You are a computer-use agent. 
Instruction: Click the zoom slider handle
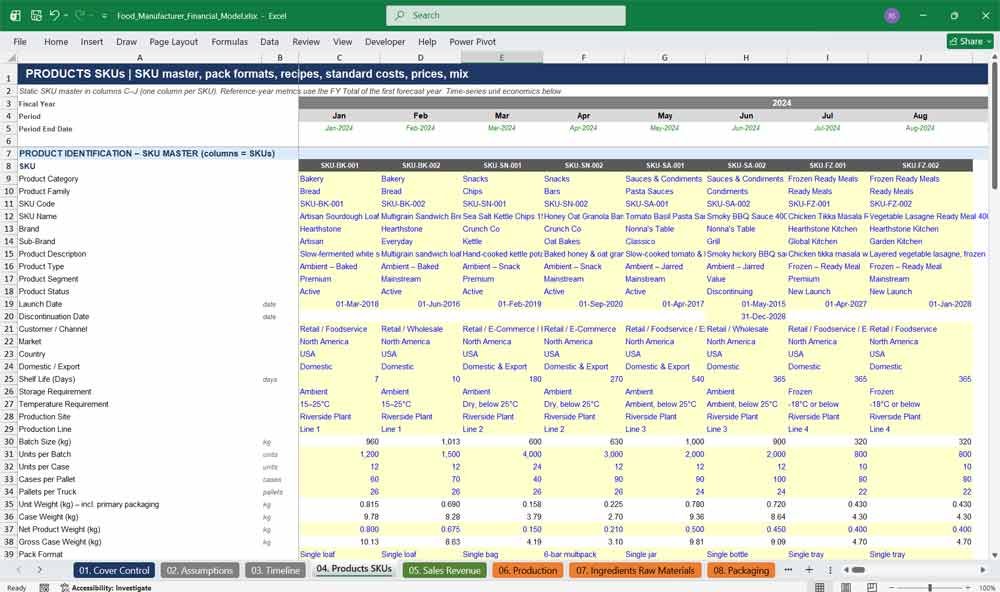tap(930, 588)
